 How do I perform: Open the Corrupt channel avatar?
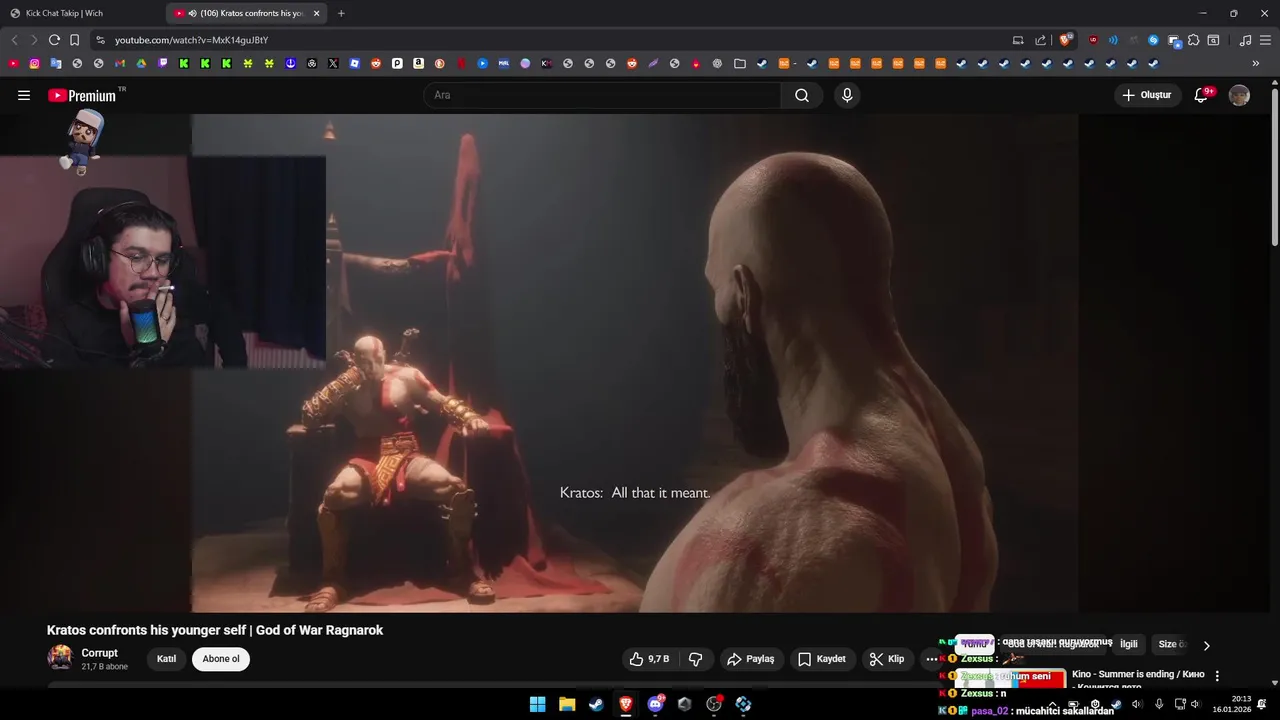coord(60,658)
